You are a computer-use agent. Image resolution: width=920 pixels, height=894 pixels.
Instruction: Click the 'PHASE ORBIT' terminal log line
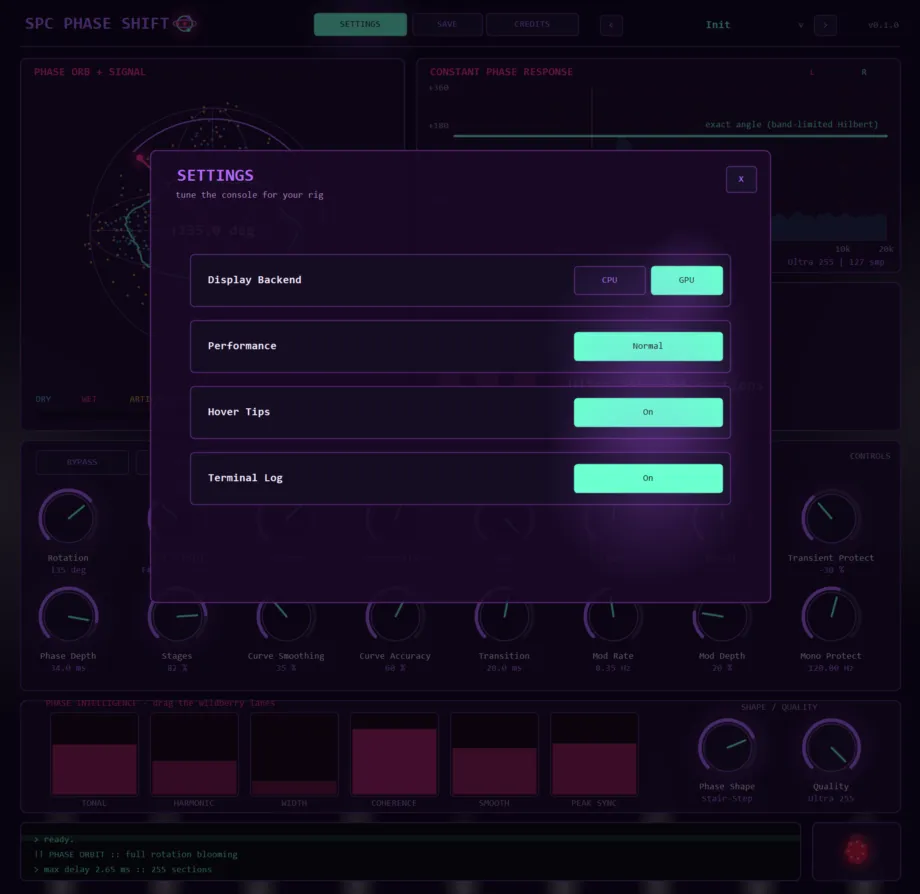click(136, 855)
